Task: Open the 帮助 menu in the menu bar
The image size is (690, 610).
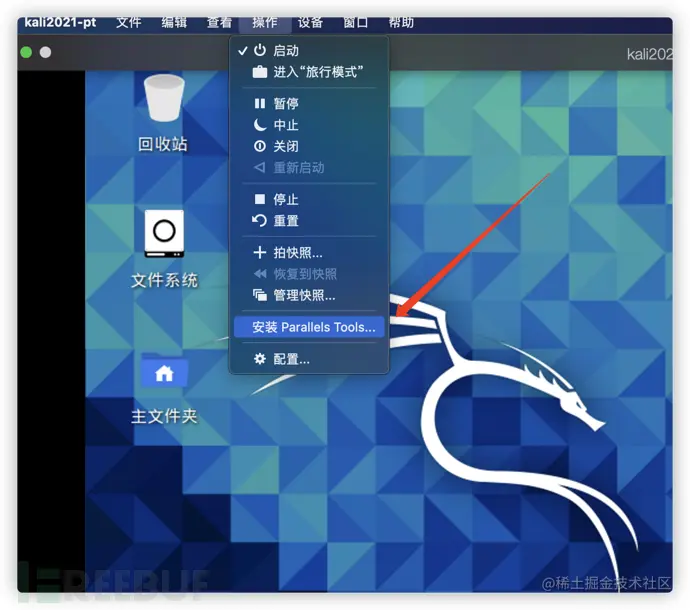Action: click(401, 22)
